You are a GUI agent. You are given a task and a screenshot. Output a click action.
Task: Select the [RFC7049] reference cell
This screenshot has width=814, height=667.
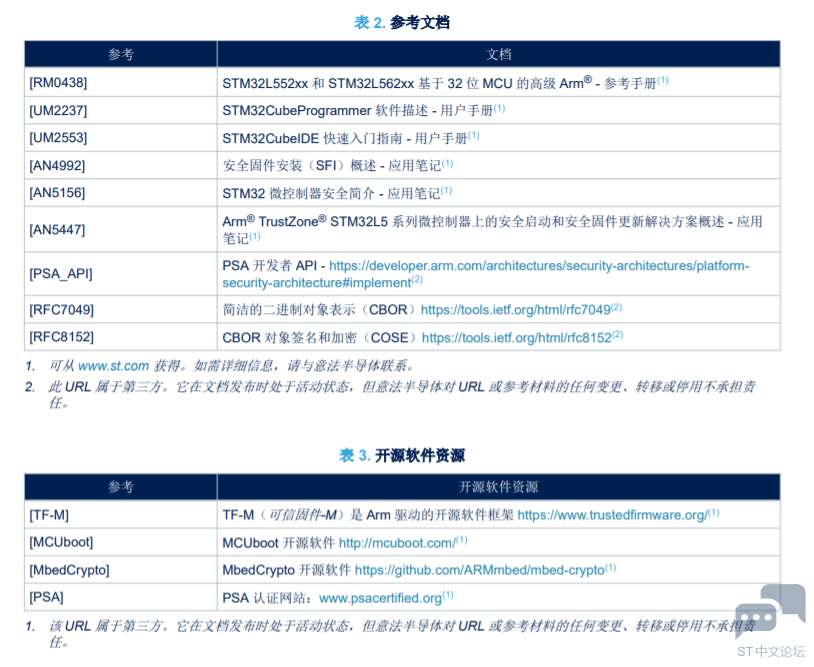pos(120,310)
